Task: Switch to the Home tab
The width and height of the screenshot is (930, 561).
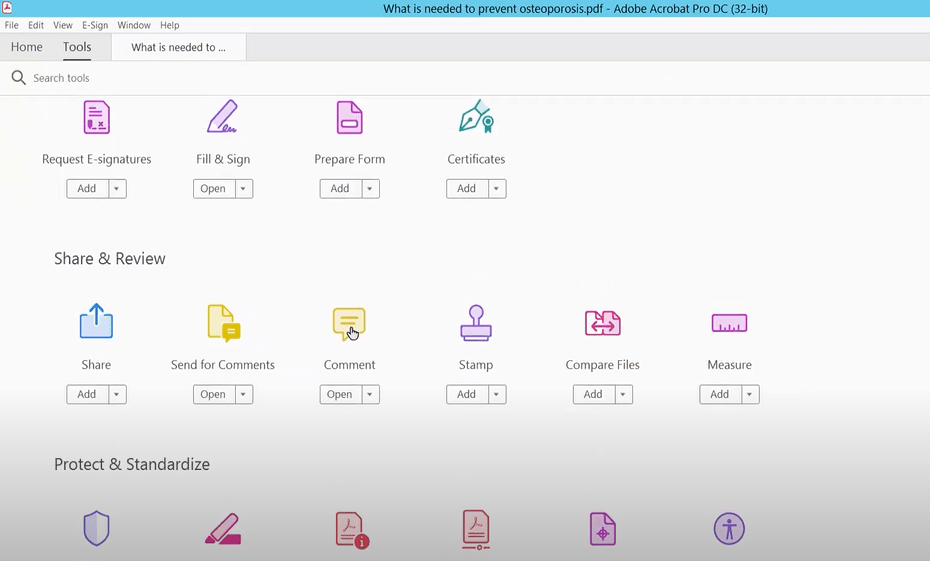Action: pyautogui.click(x=27, y=47)
